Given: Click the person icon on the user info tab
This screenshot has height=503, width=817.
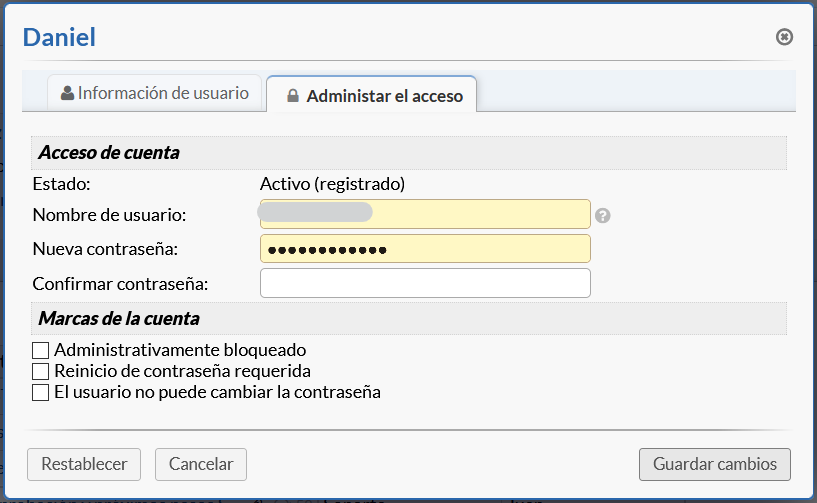Looking at the screenshot, I should point(68,94).
